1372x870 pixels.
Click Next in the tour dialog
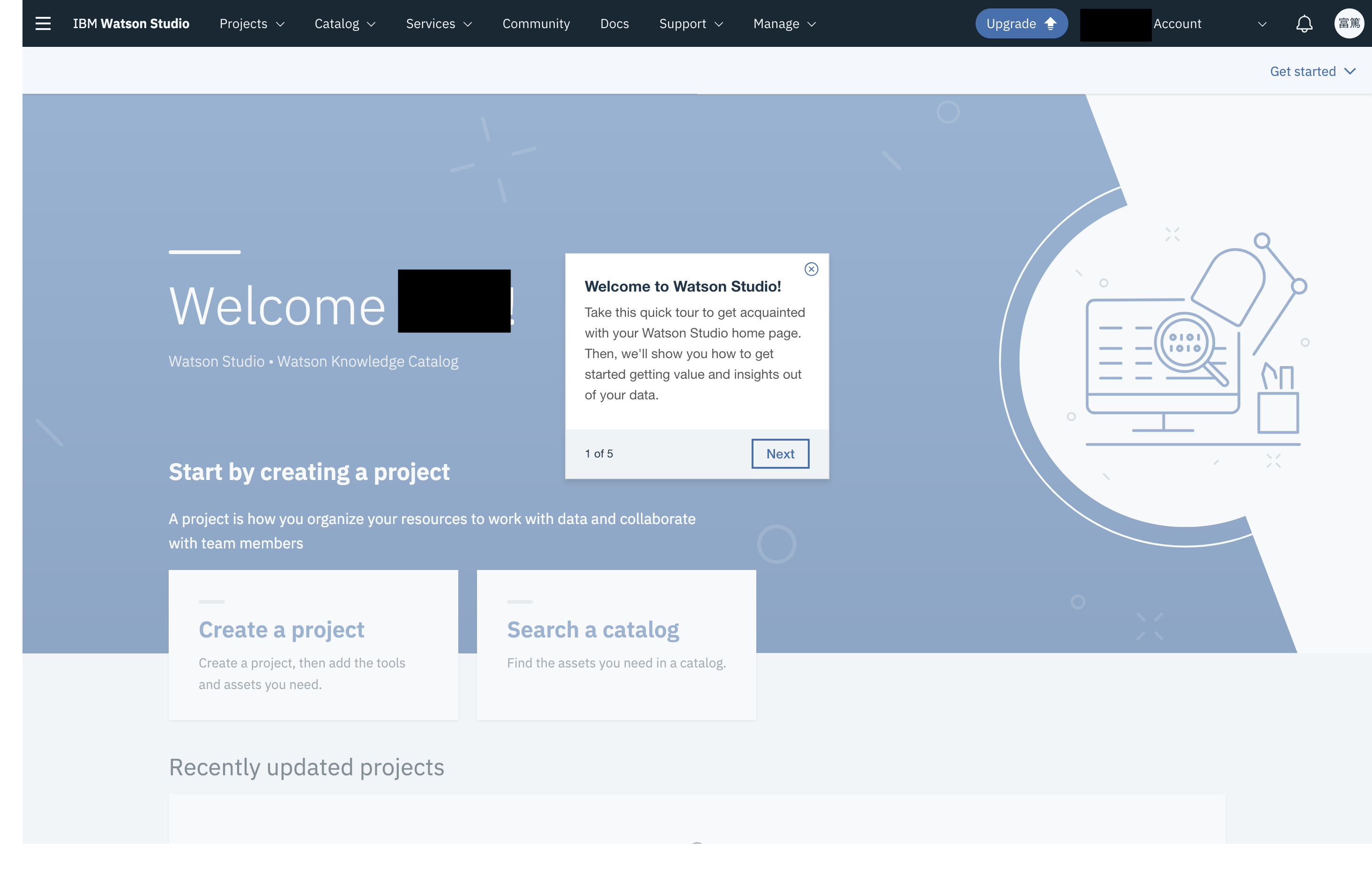coord(780,454)
